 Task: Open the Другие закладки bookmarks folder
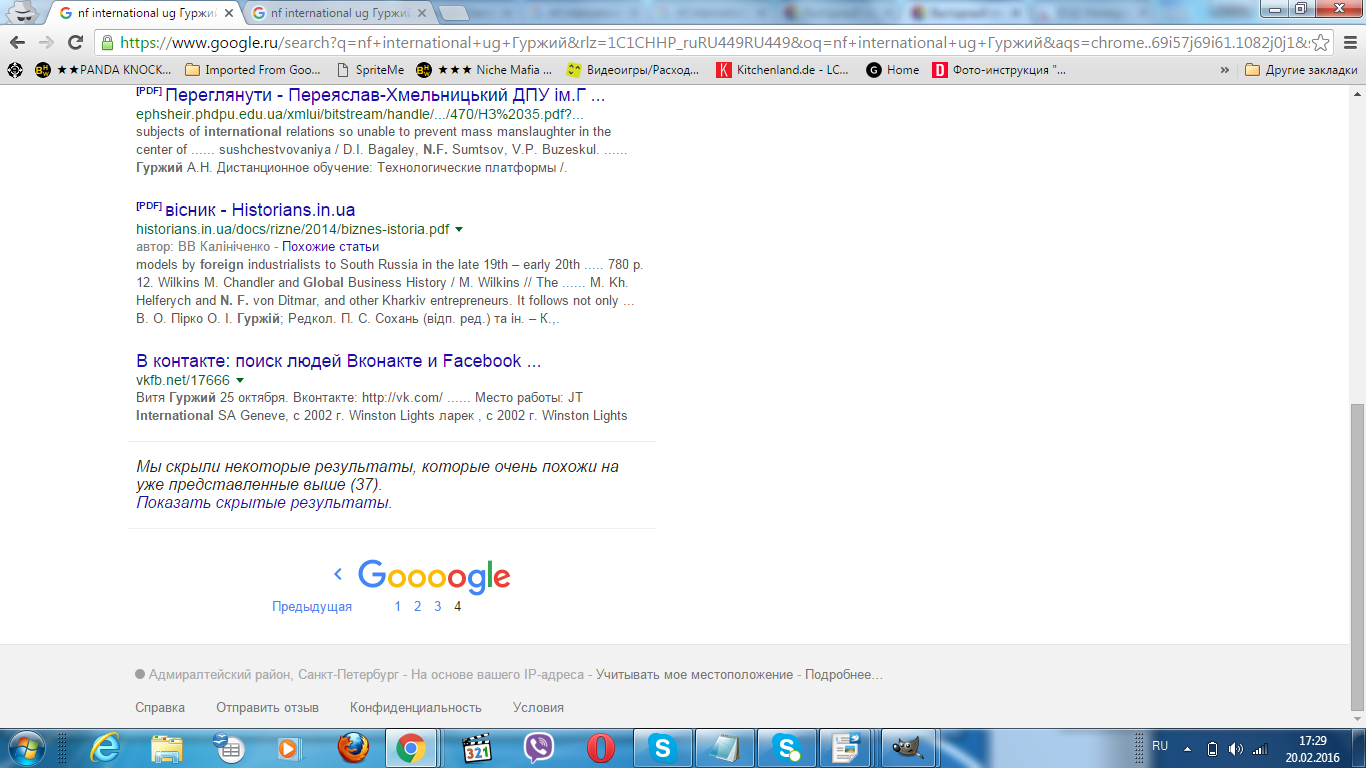click(x=1301, y=70)
